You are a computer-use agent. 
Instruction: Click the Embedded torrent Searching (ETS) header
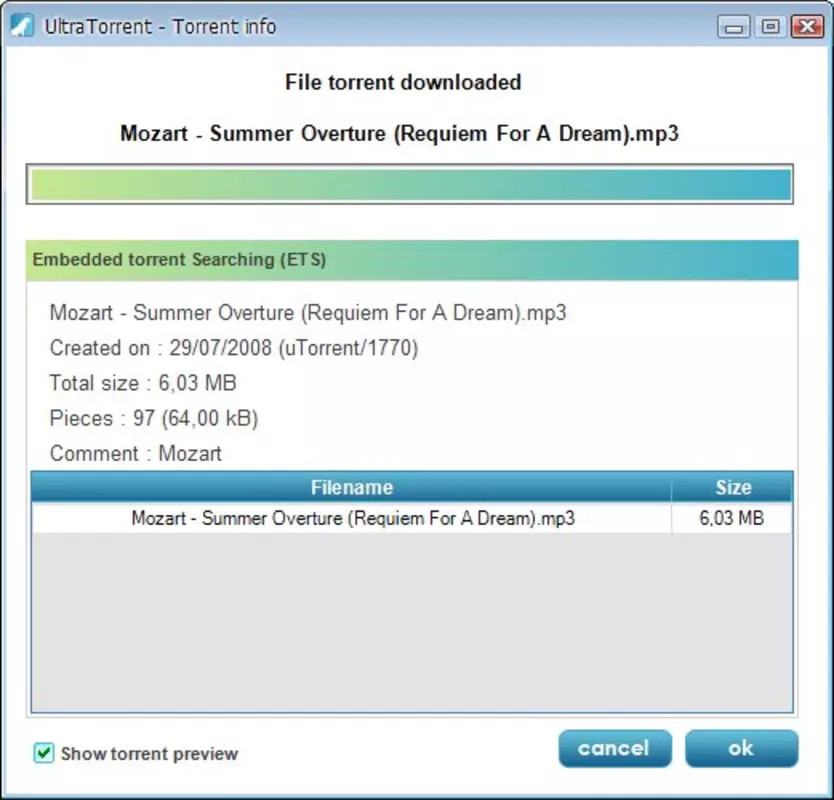tap(412, 260)
